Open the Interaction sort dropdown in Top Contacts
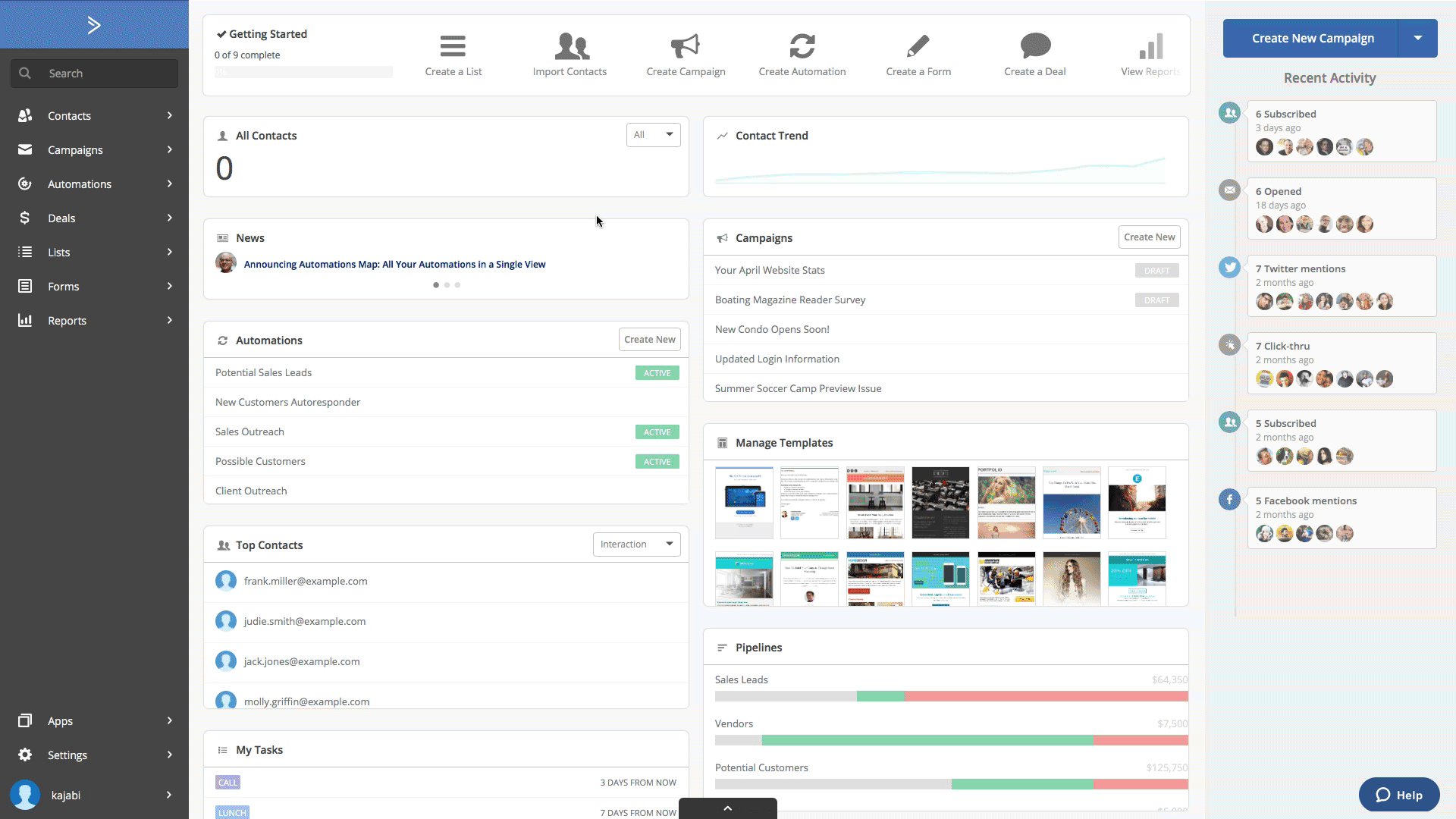 (x=636, y=544)
